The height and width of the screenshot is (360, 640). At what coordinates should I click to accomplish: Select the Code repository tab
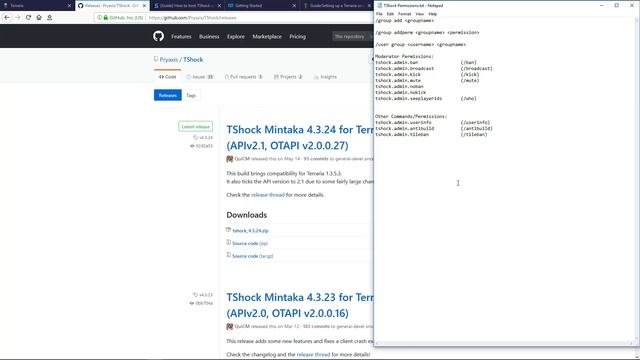[168, 77]
